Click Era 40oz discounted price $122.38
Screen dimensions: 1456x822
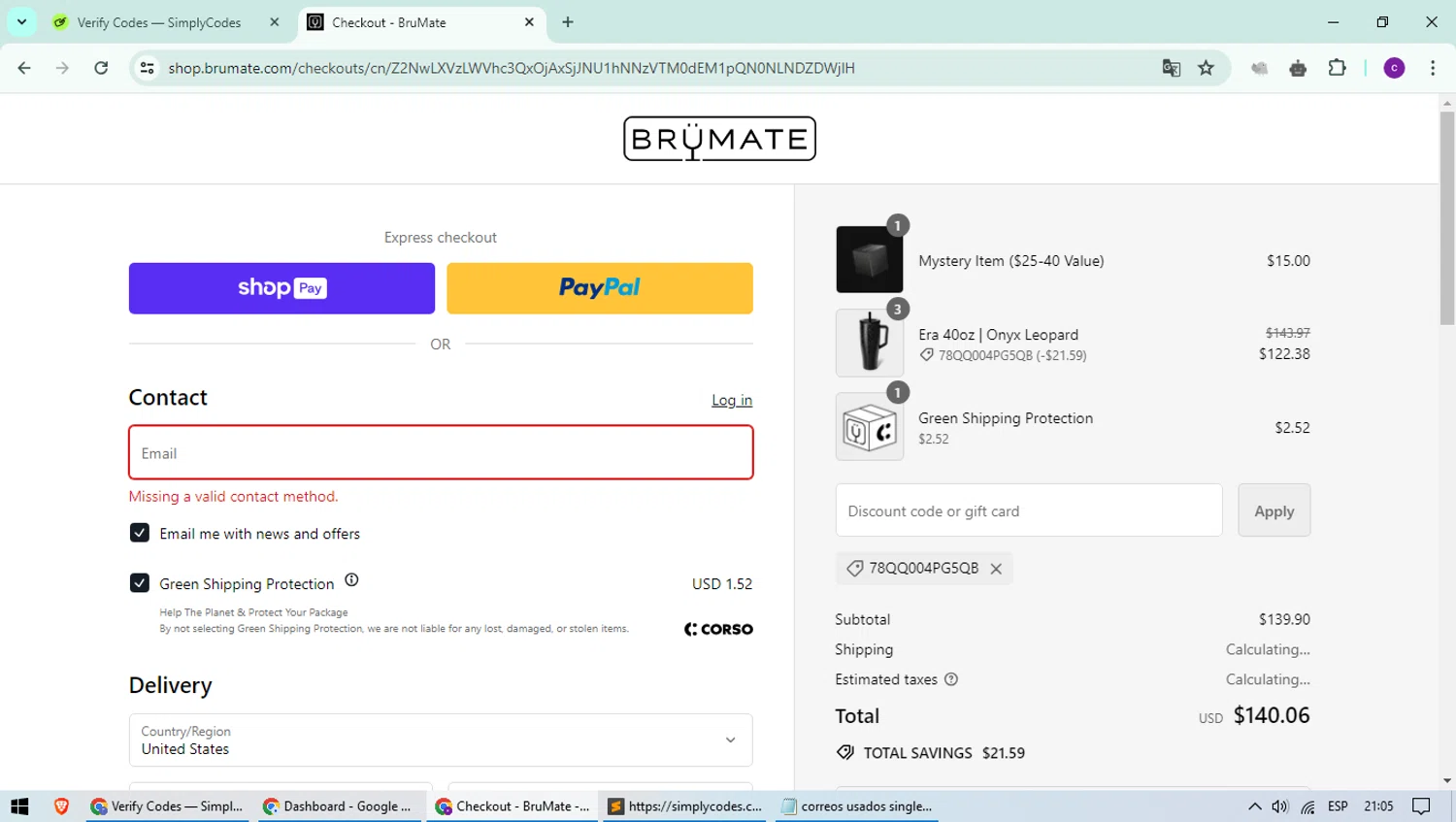point(1284,354)
